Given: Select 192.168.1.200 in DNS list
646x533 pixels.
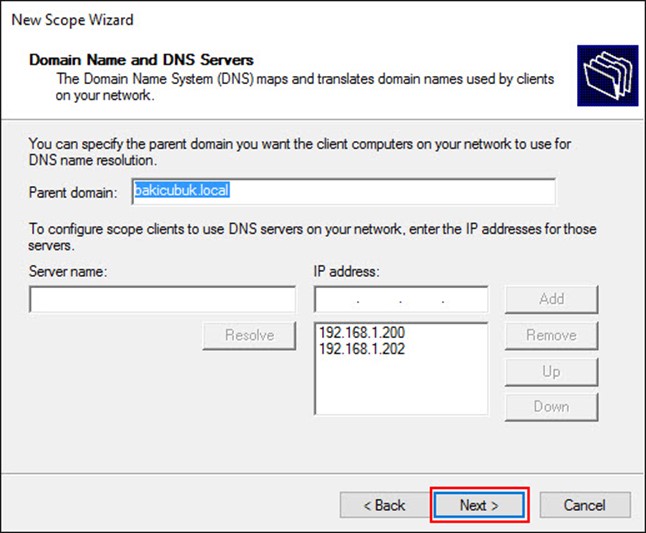Looking at the screenshot, I should coord(362,332).
